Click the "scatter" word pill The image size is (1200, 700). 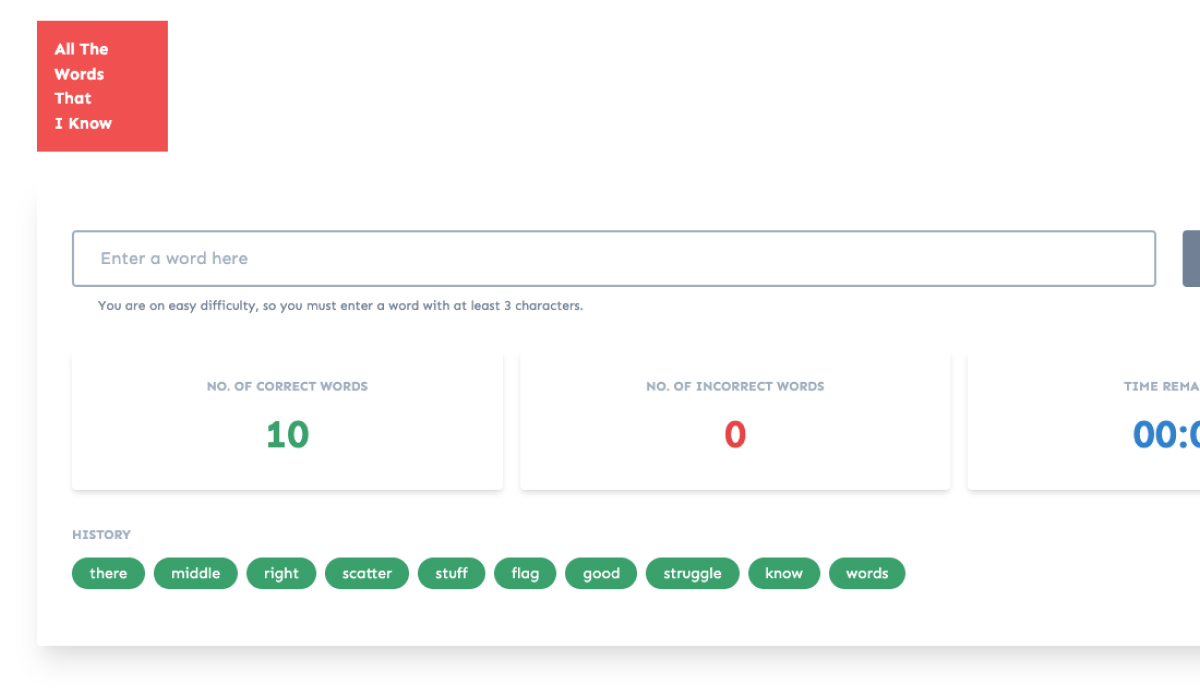[367, 573]
